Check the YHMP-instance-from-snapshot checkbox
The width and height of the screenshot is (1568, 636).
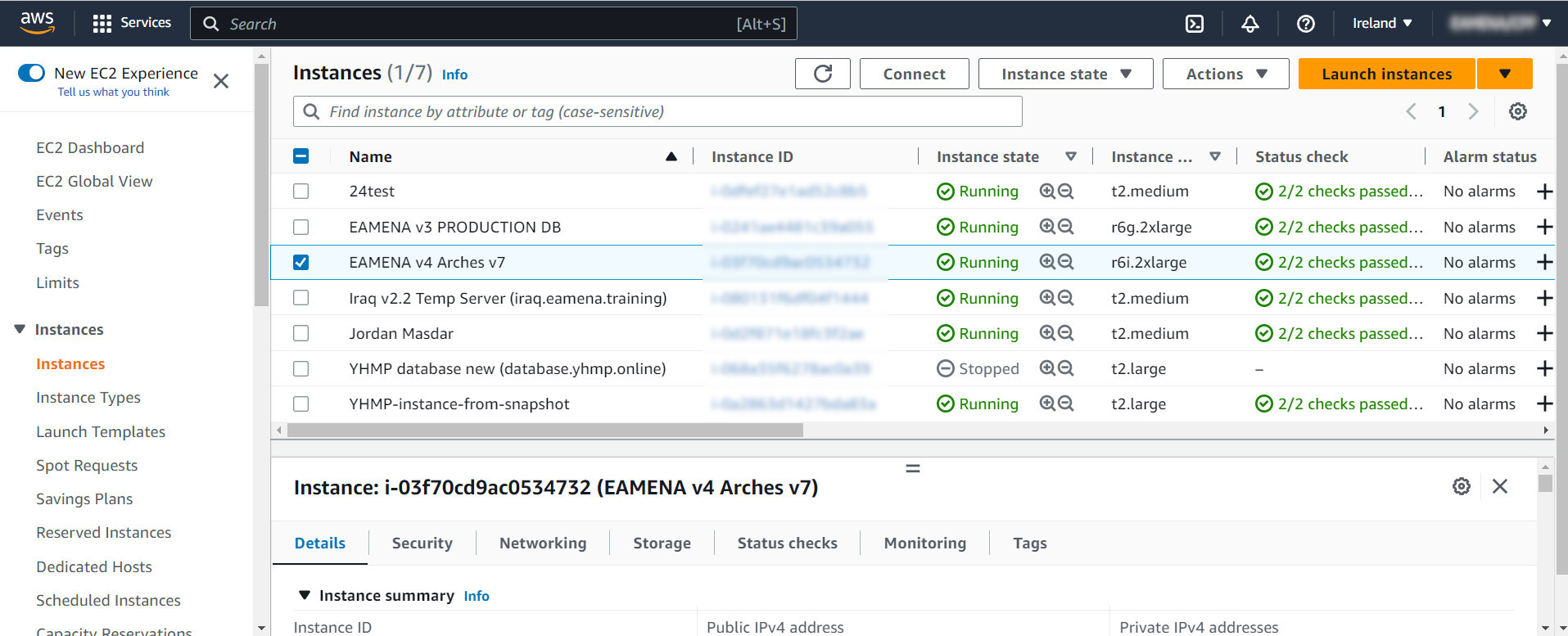point(301,404)
